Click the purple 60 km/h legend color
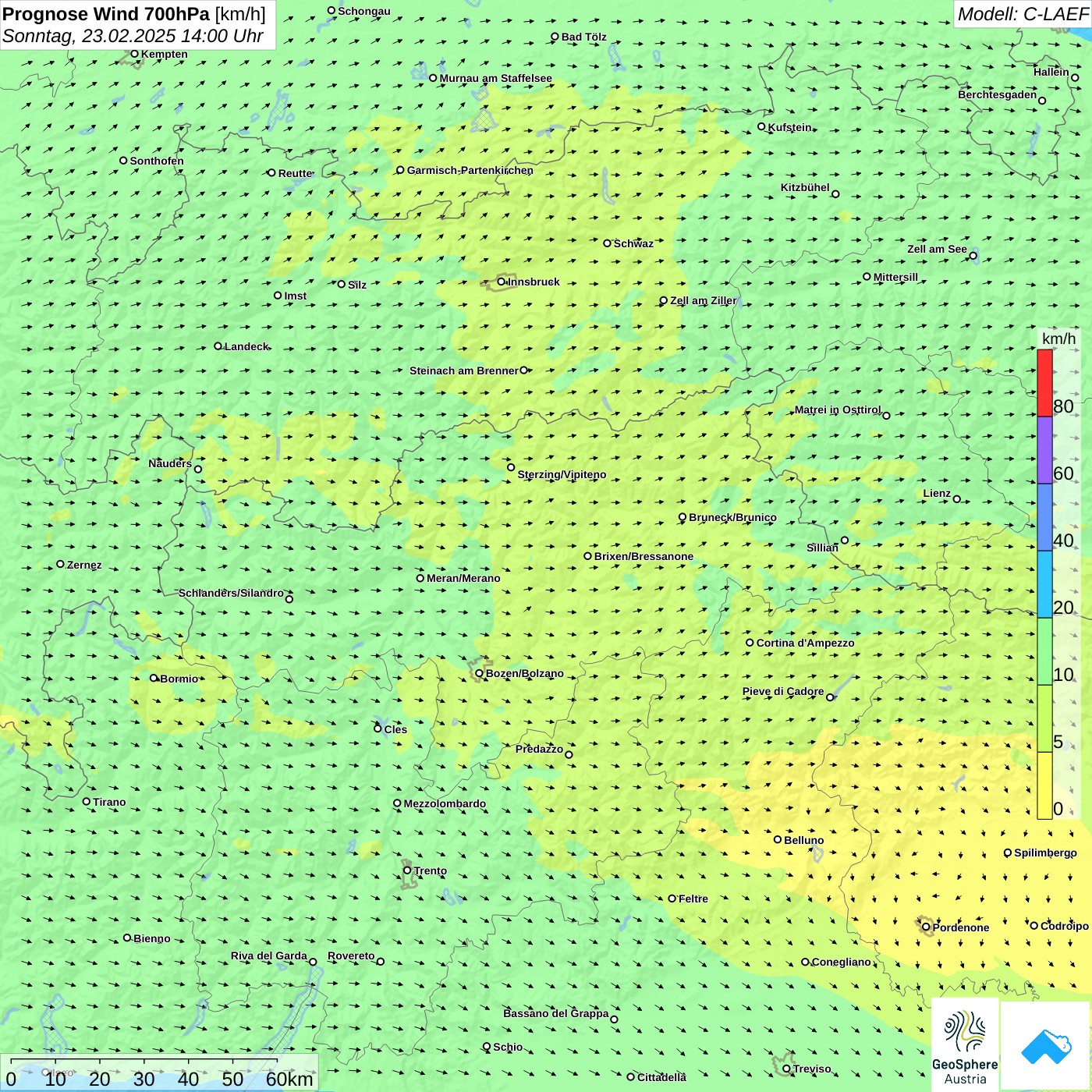Viewport: 1092px width, 1092px height. click(x=1044, y=450)
